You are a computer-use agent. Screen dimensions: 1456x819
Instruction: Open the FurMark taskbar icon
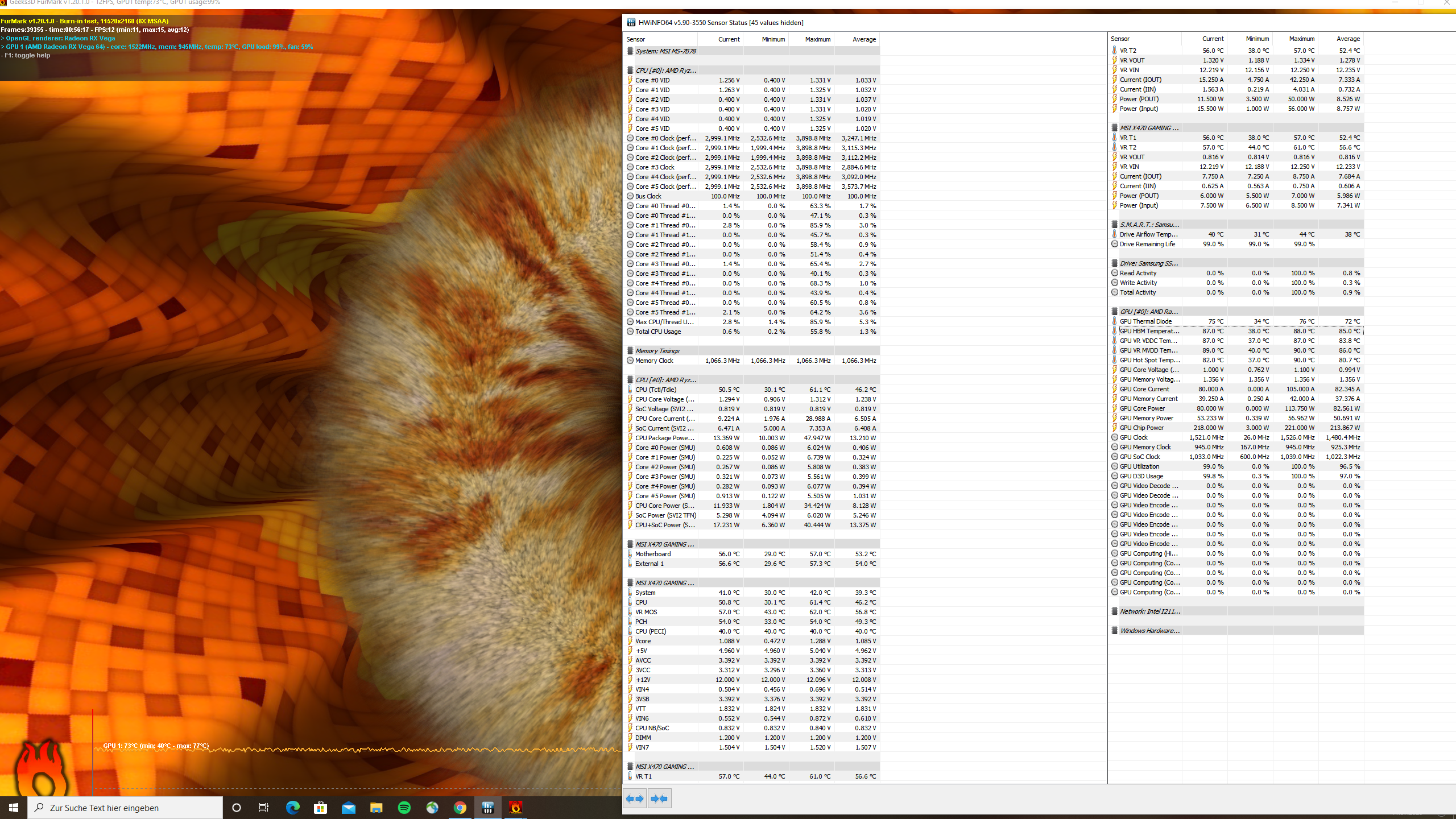click(x=515, y=808)
